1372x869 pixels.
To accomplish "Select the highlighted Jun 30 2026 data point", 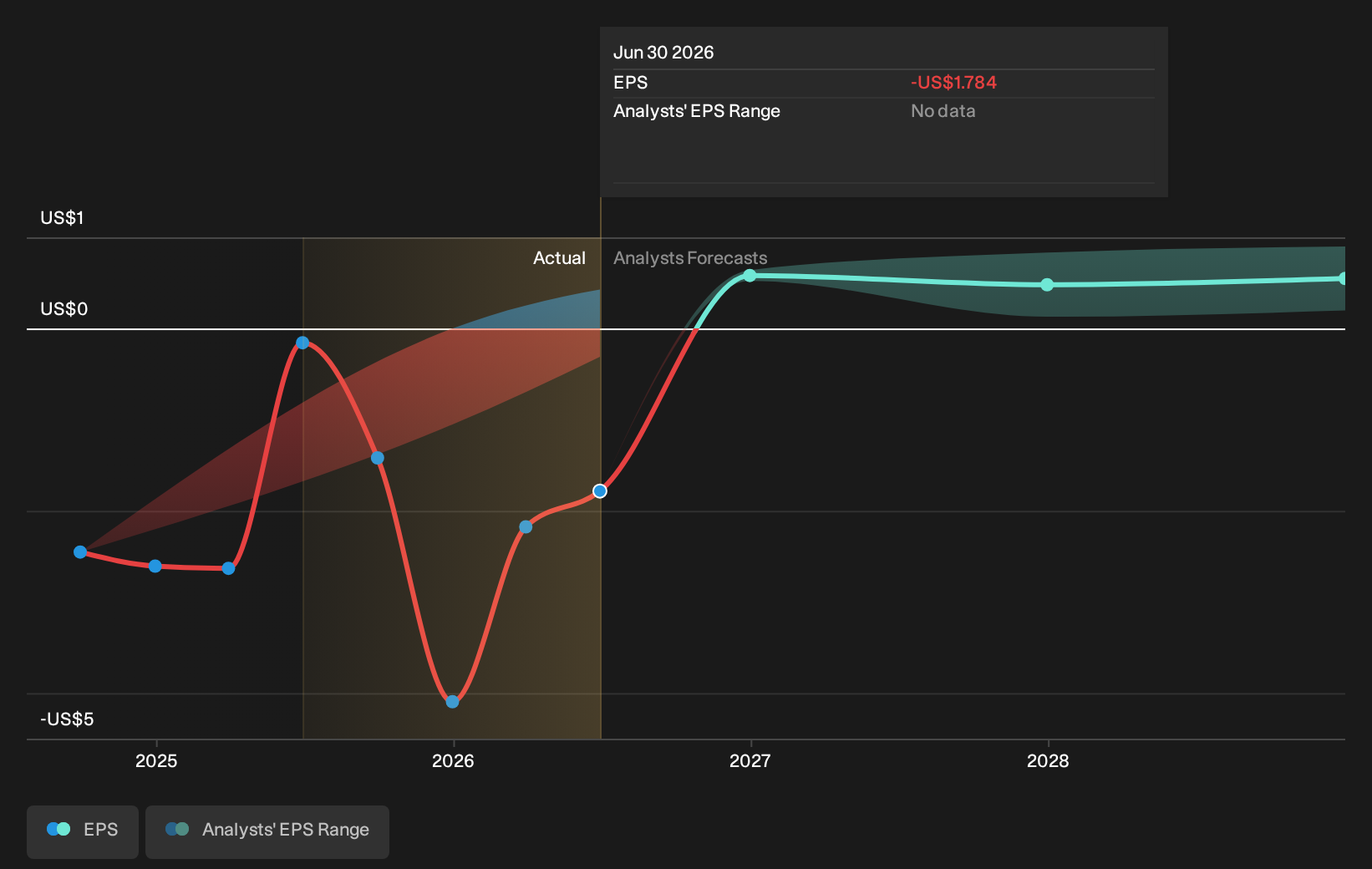I will point(600,491).
